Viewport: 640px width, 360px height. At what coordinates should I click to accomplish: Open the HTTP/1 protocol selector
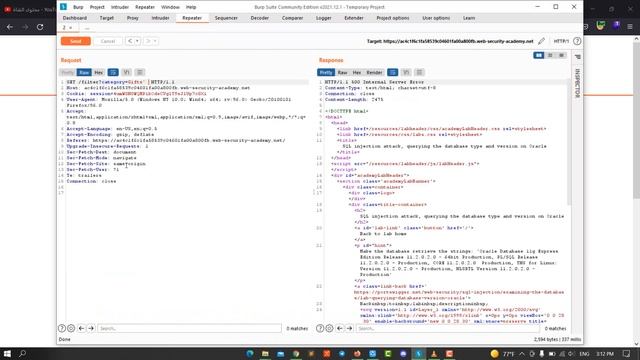point(561,41)
